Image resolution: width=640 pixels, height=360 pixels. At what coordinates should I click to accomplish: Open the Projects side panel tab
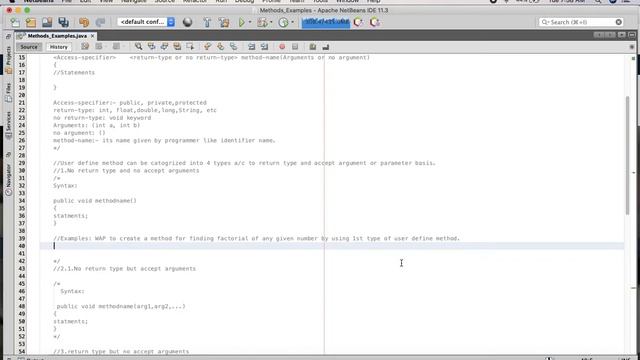click(8, 60)
